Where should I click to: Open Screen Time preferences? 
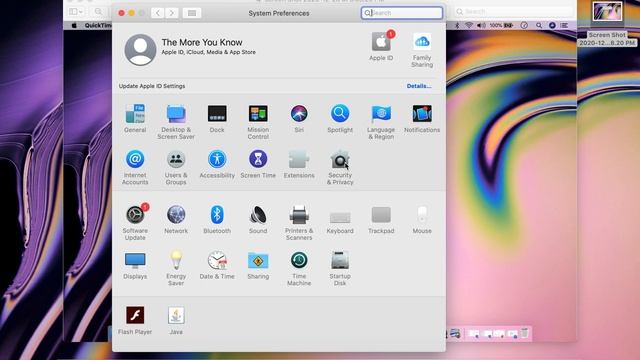pos(258,159)
